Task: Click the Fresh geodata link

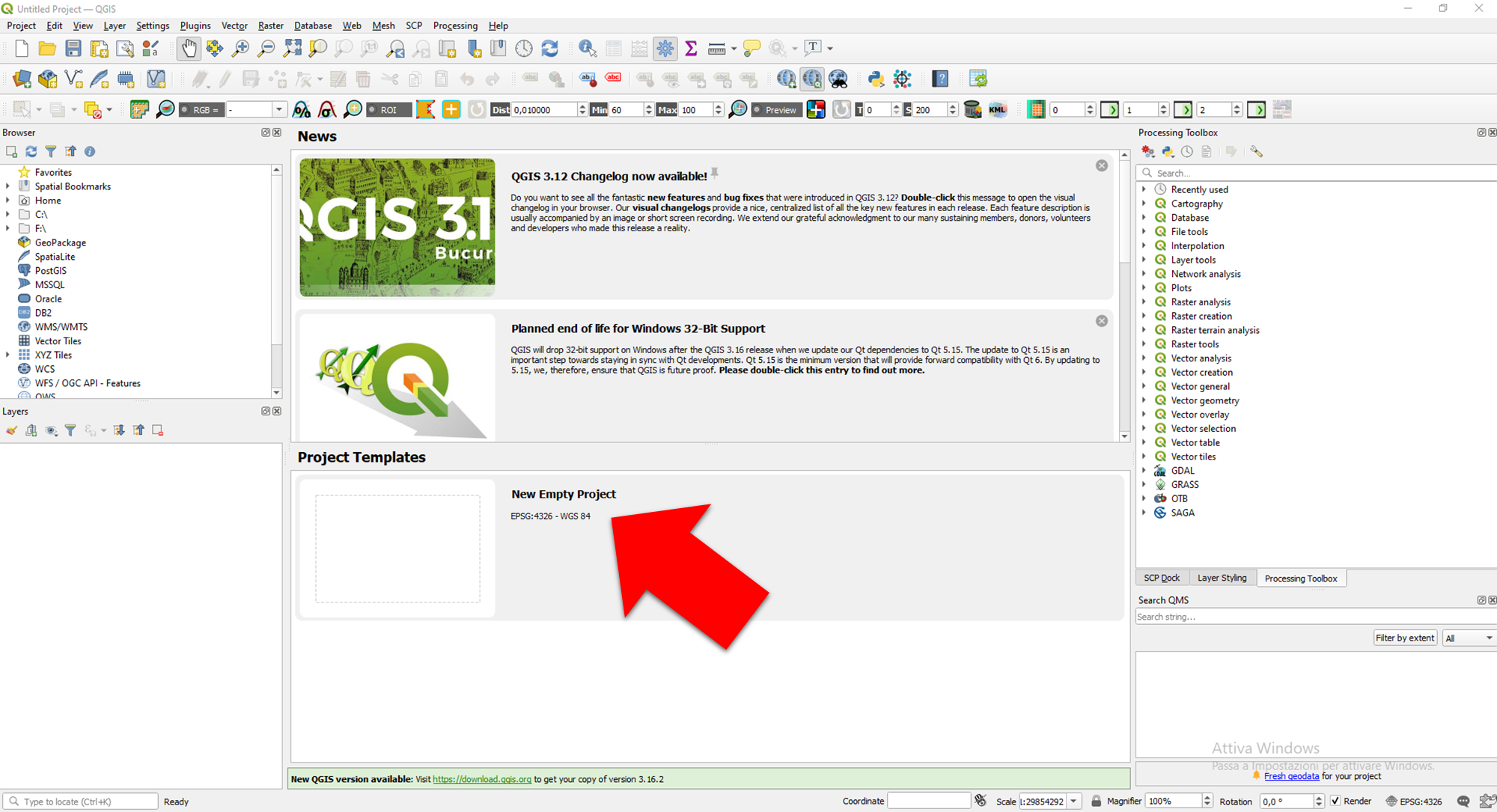Action: pyautogui.click(x=1292, y=776)
